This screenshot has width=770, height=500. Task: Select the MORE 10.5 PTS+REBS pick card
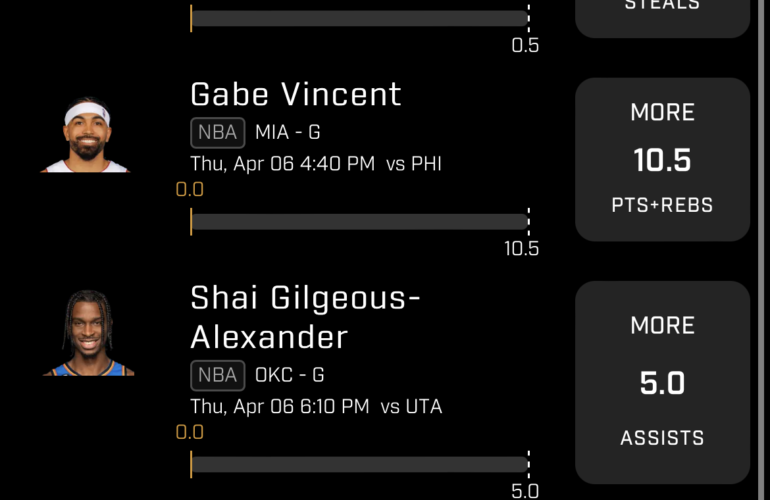click(x=662, y=160)
